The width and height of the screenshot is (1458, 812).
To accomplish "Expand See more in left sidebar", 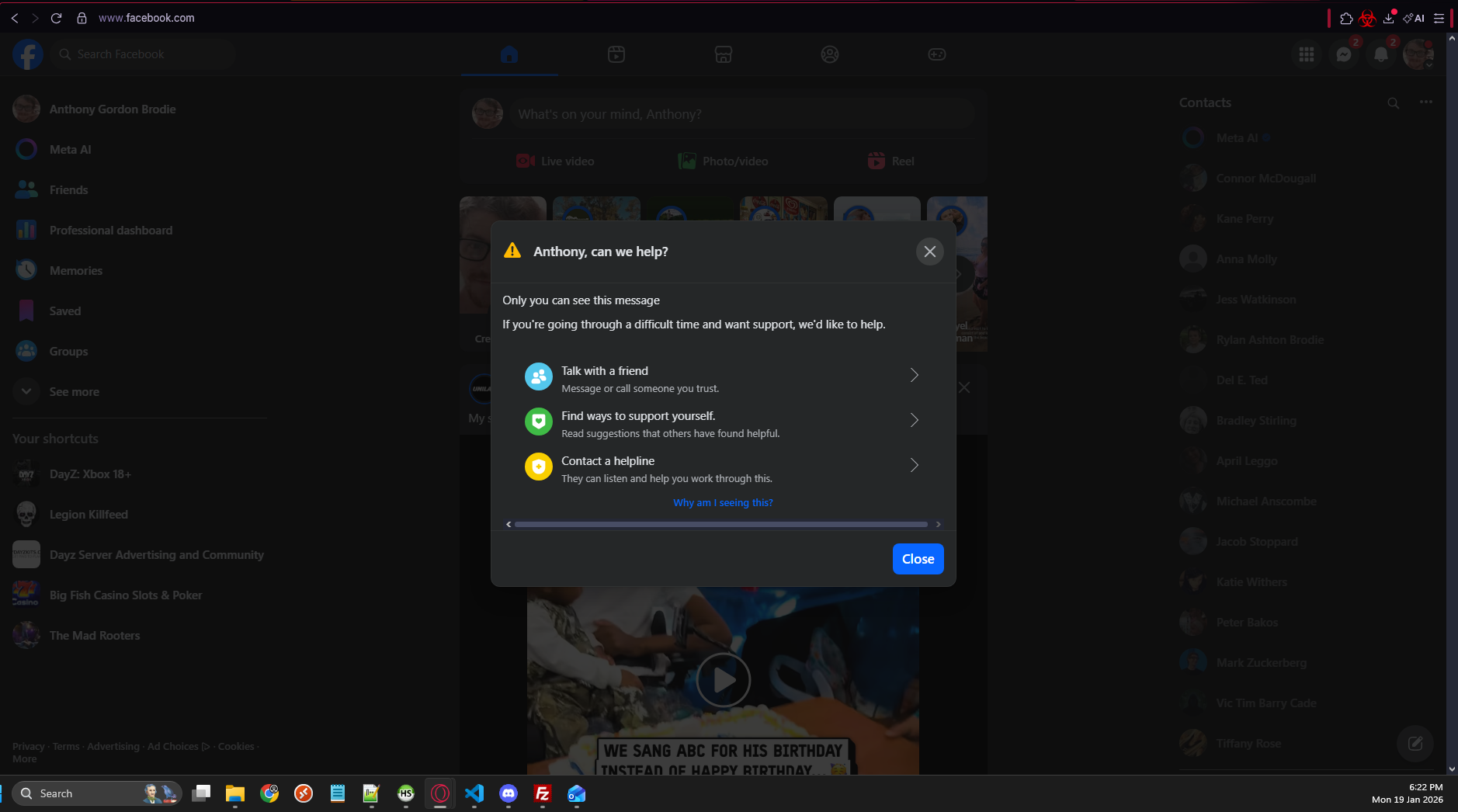I will 140,392.
